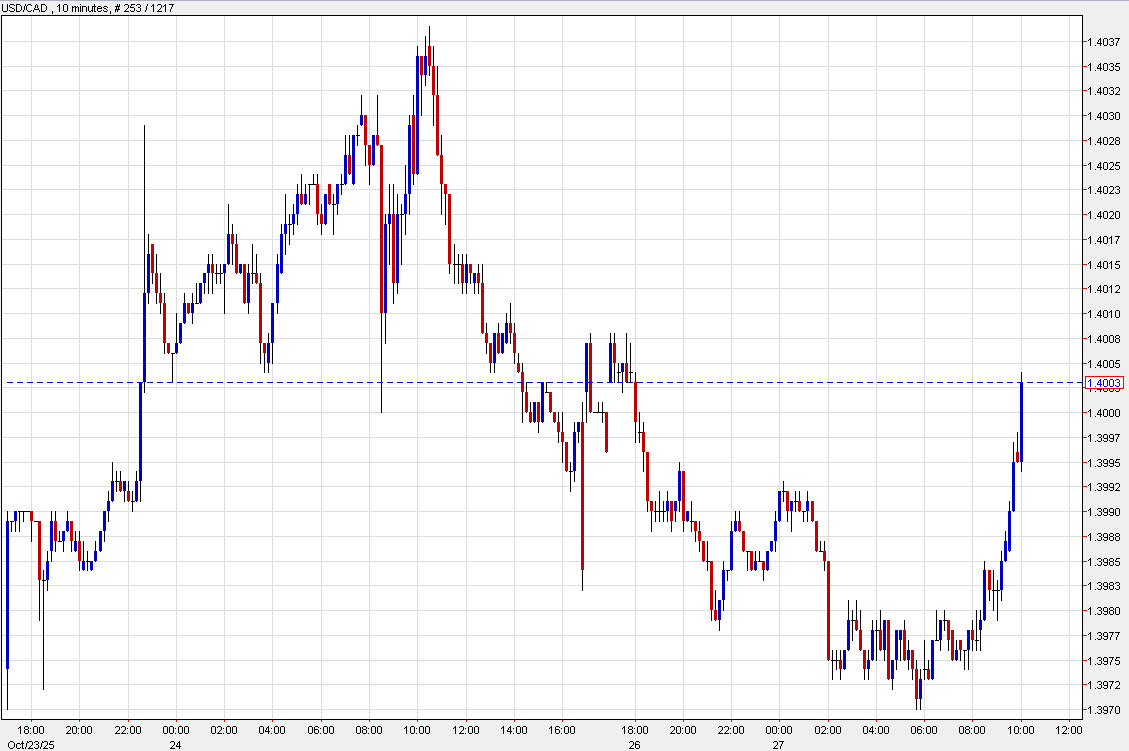Click the 1.4010 price axis label
Viewport: 1129px width, 751px height.
(x=1104, y=314)
